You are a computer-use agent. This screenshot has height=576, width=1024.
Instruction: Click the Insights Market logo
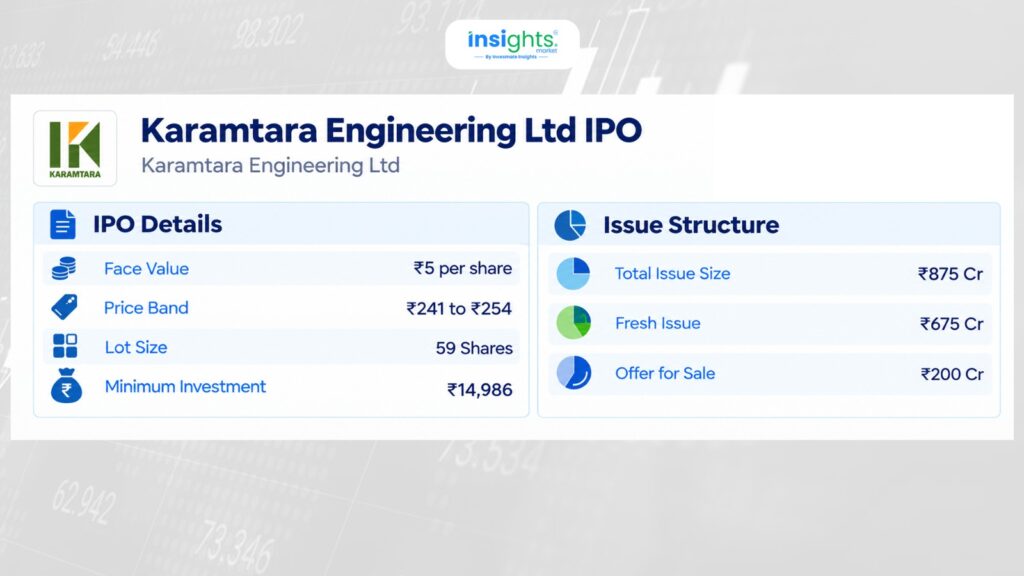(x=513, y=44)
